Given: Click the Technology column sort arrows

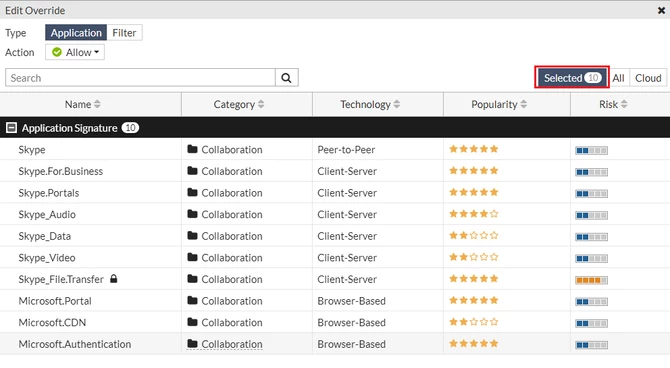Looking at the screenshot, I should pos(397,104).
